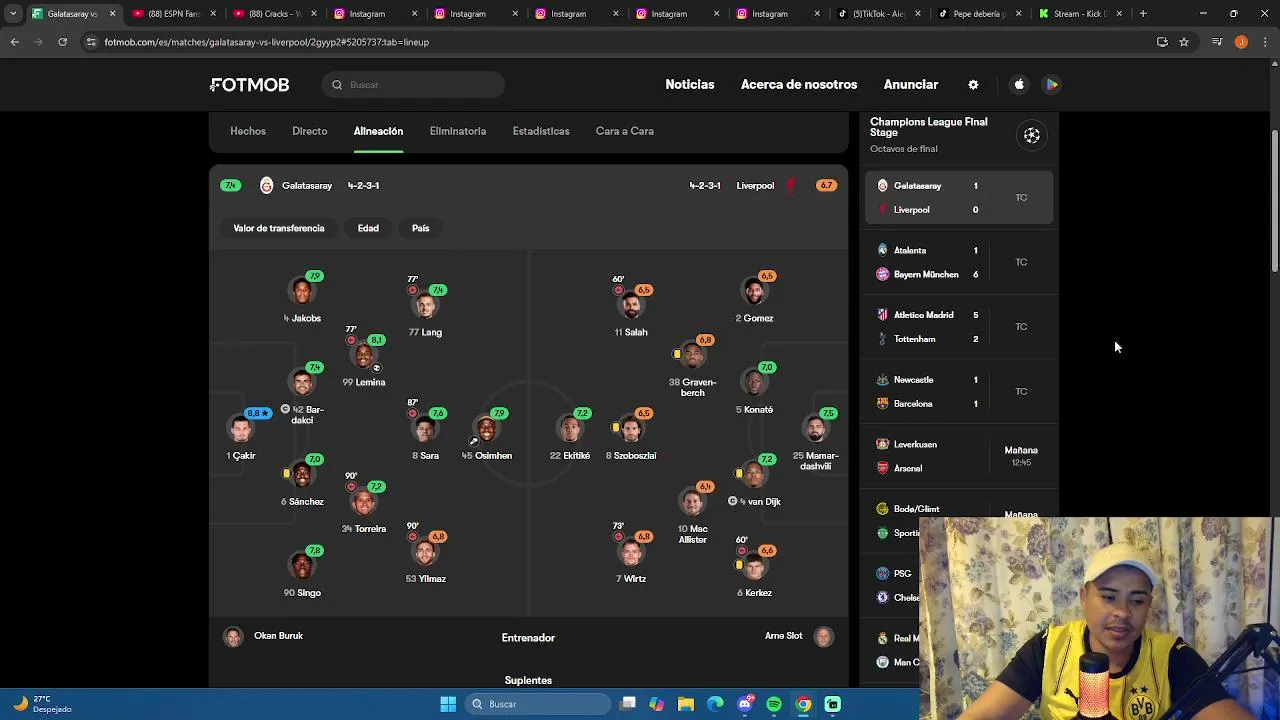This screenshot has height=720, width=1280.
Task: Toggle the País filter
Action: [420, 228]
